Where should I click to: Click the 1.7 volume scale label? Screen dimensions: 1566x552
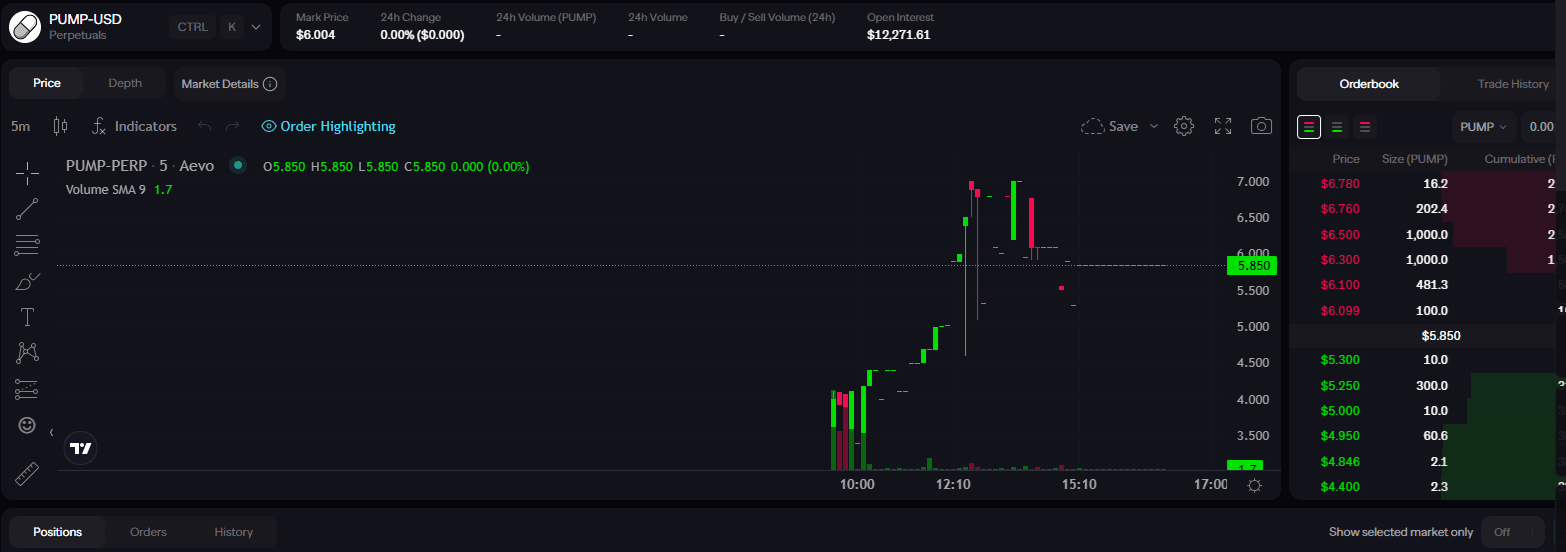[x=1246, y=467]
